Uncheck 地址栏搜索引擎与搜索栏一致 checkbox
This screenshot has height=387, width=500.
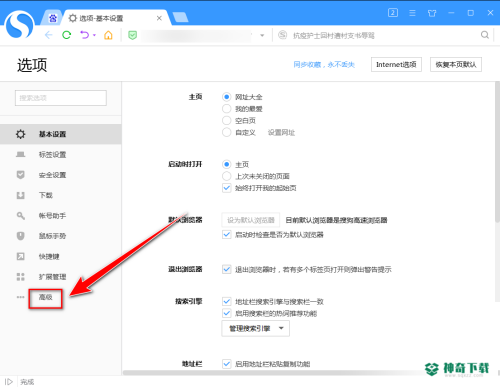click(227, 302)
